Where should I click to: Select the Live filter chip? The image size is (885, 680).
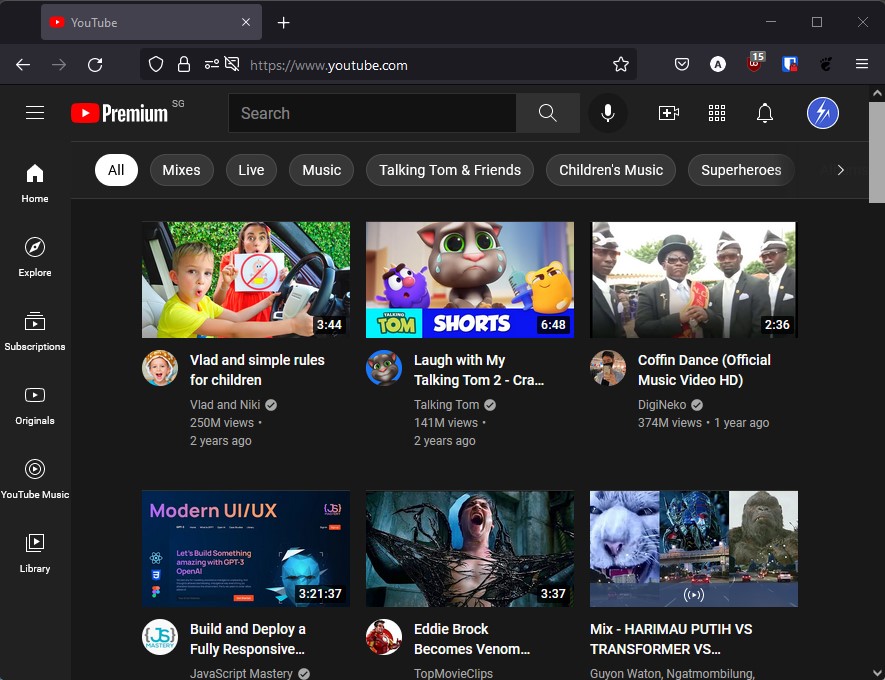[x=251, y=170]
